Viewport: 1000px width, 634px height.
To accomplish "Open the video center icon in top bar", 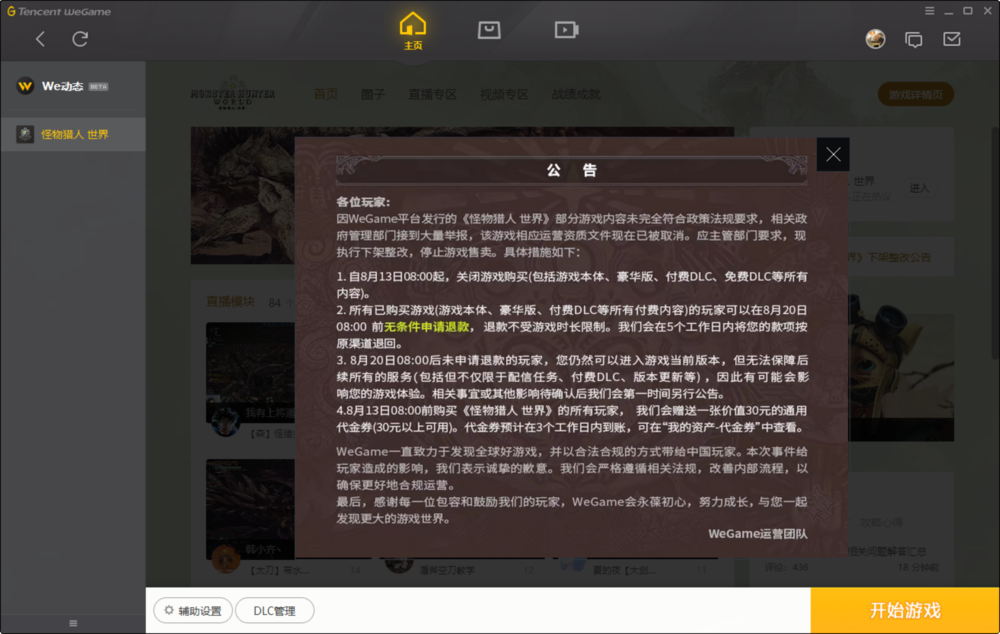I will pos(565,31).
